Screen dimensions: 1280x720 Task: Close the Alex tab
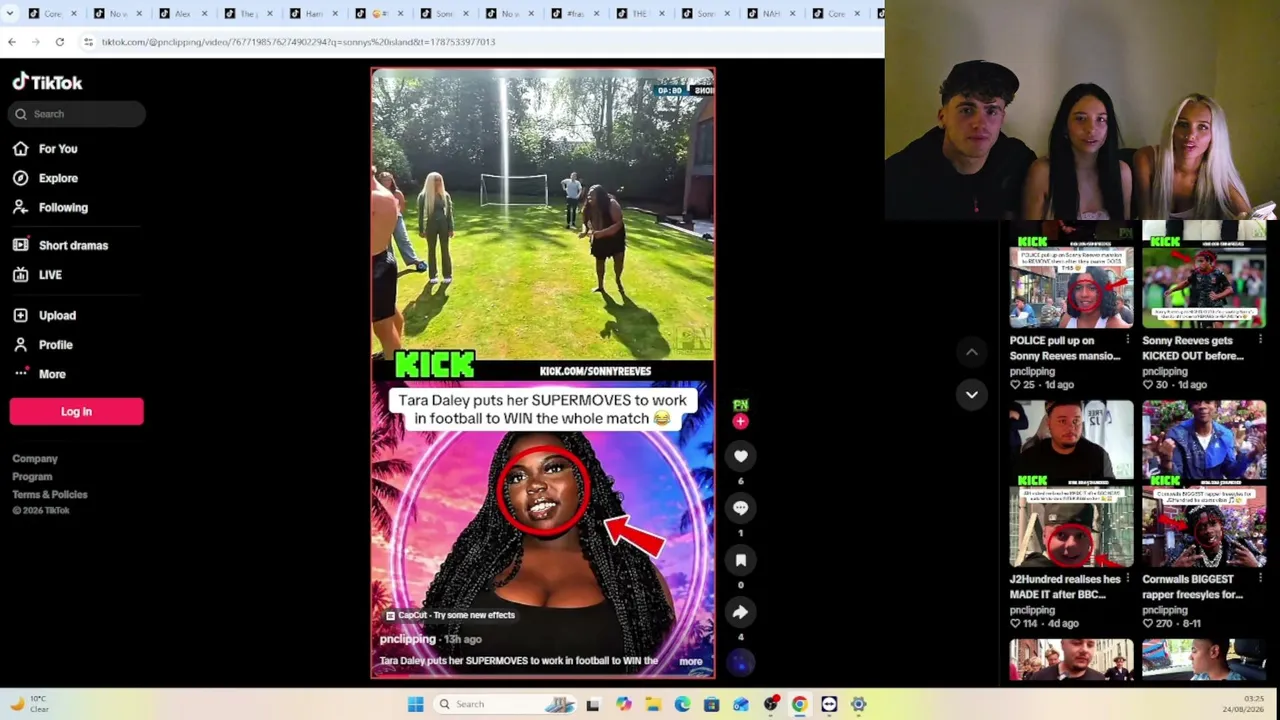click(x=206, y=13)
